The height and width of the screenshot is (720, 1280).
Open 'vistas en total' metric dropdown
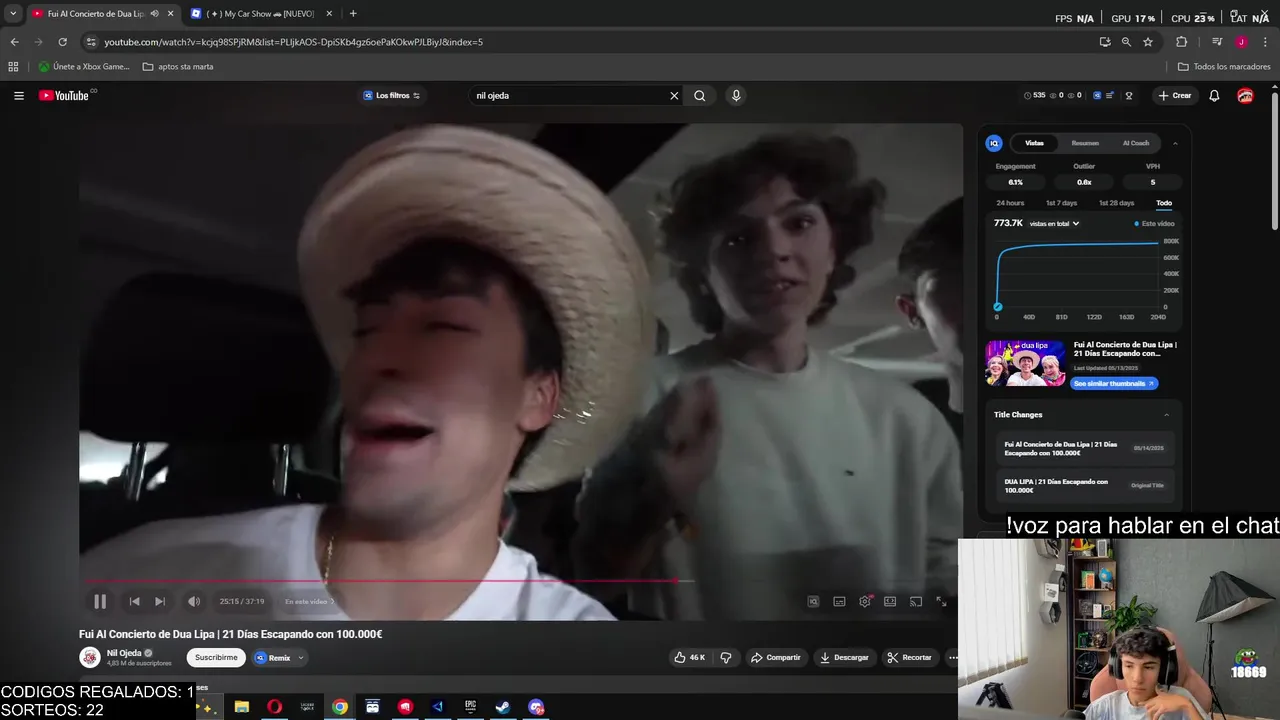click(1054, 224)
